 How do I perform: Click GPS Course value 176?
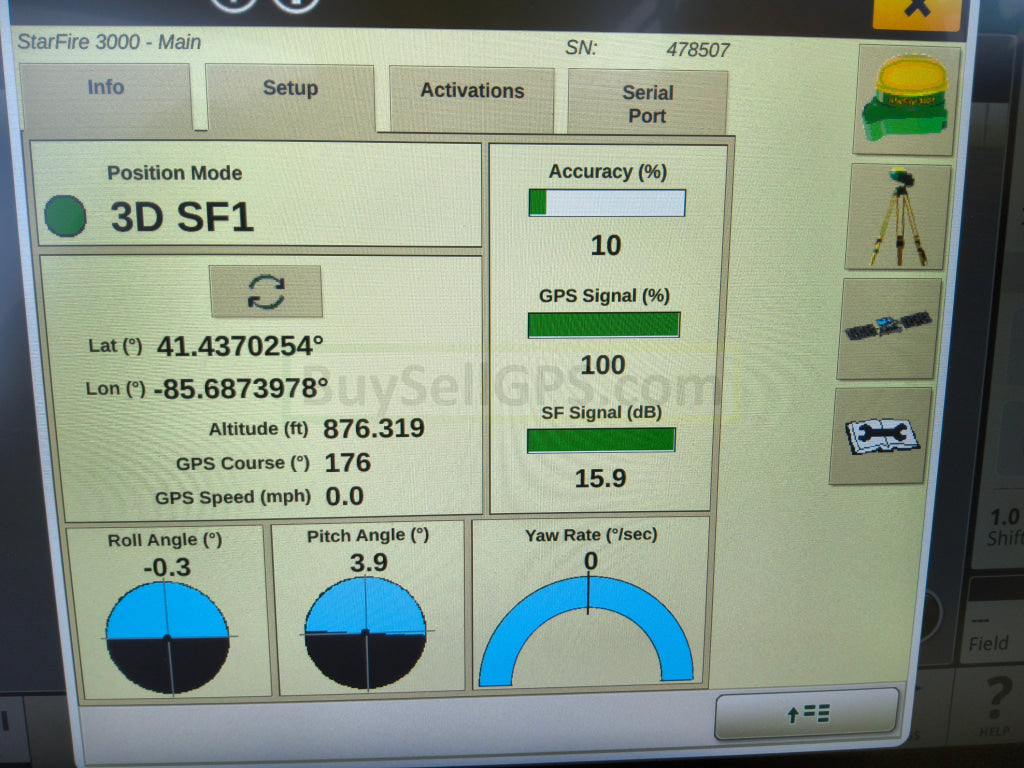pos(348,462)
